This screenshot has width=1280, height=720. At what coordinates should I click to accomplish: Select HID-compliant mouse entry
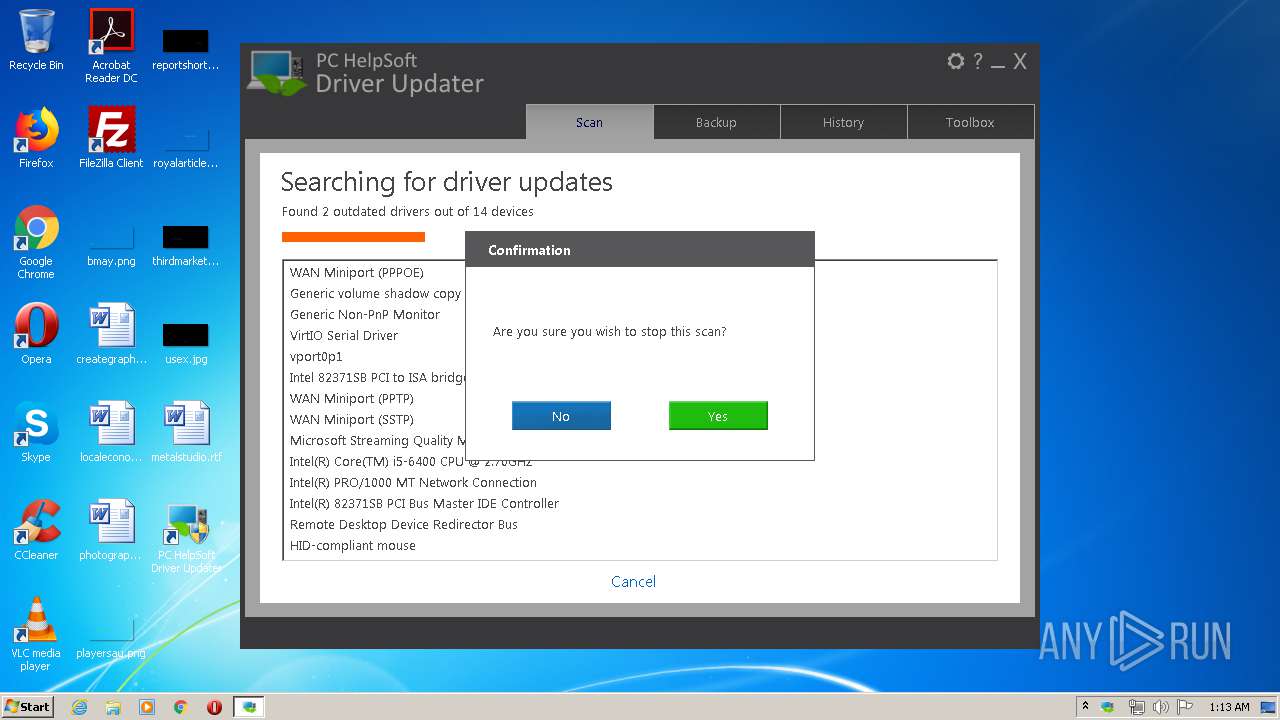tap(353, 545)
